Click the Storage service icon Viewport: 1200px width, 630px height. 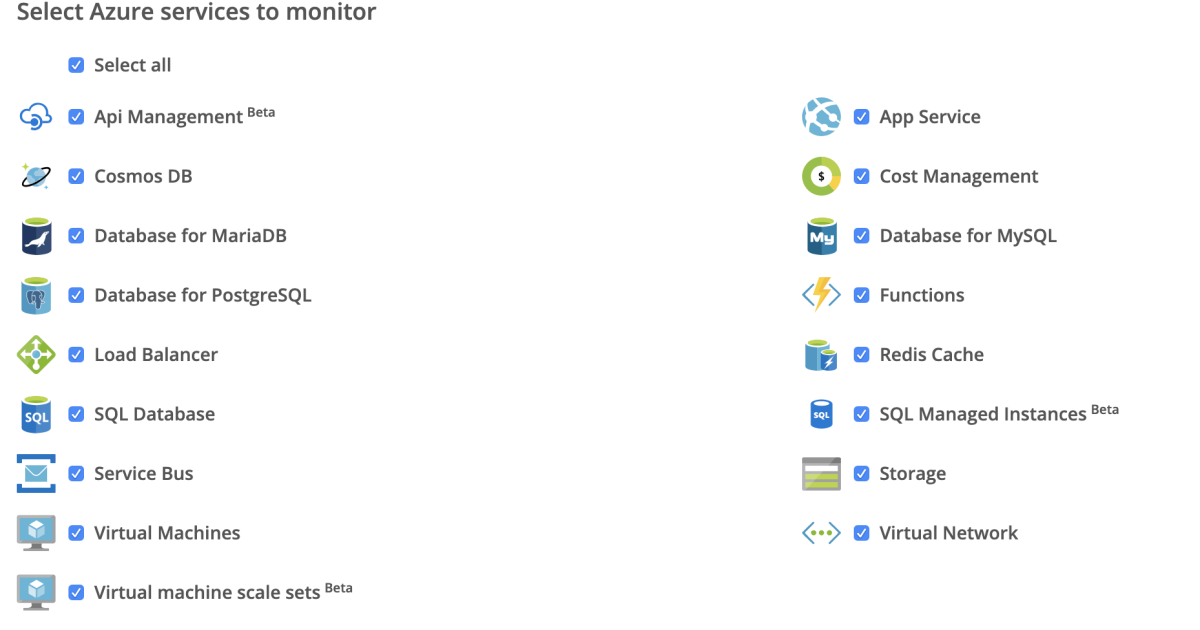pos(821,474)
